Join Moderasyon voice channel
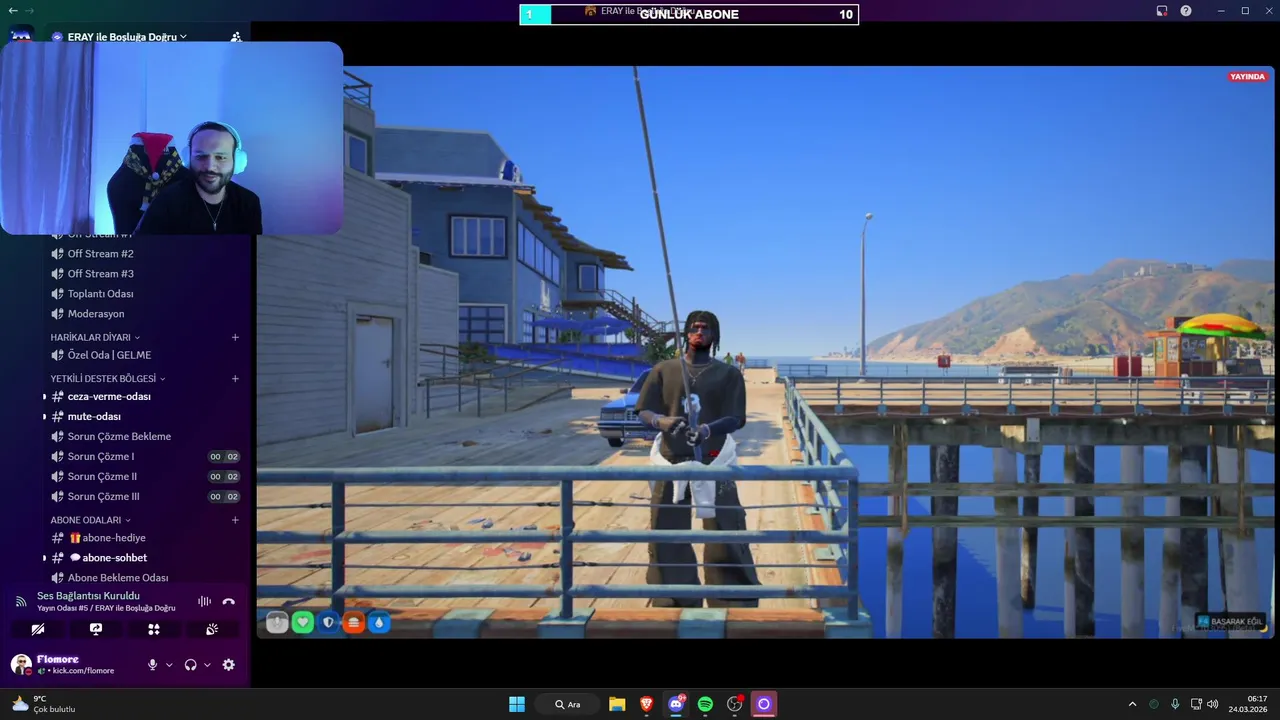The width and height of the screenshot is (1280, 720). (145, 314)
